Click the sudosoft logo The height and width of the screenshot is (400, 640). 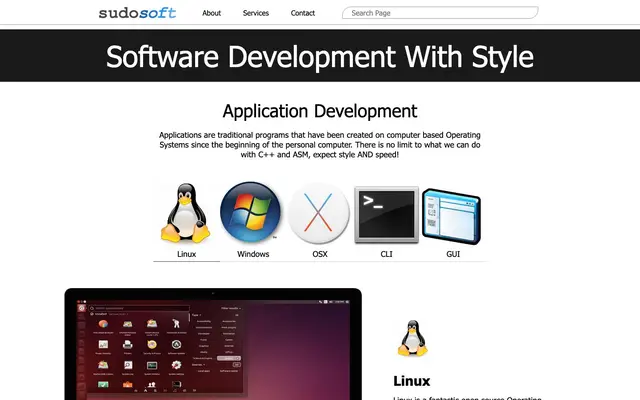(137, 13)
